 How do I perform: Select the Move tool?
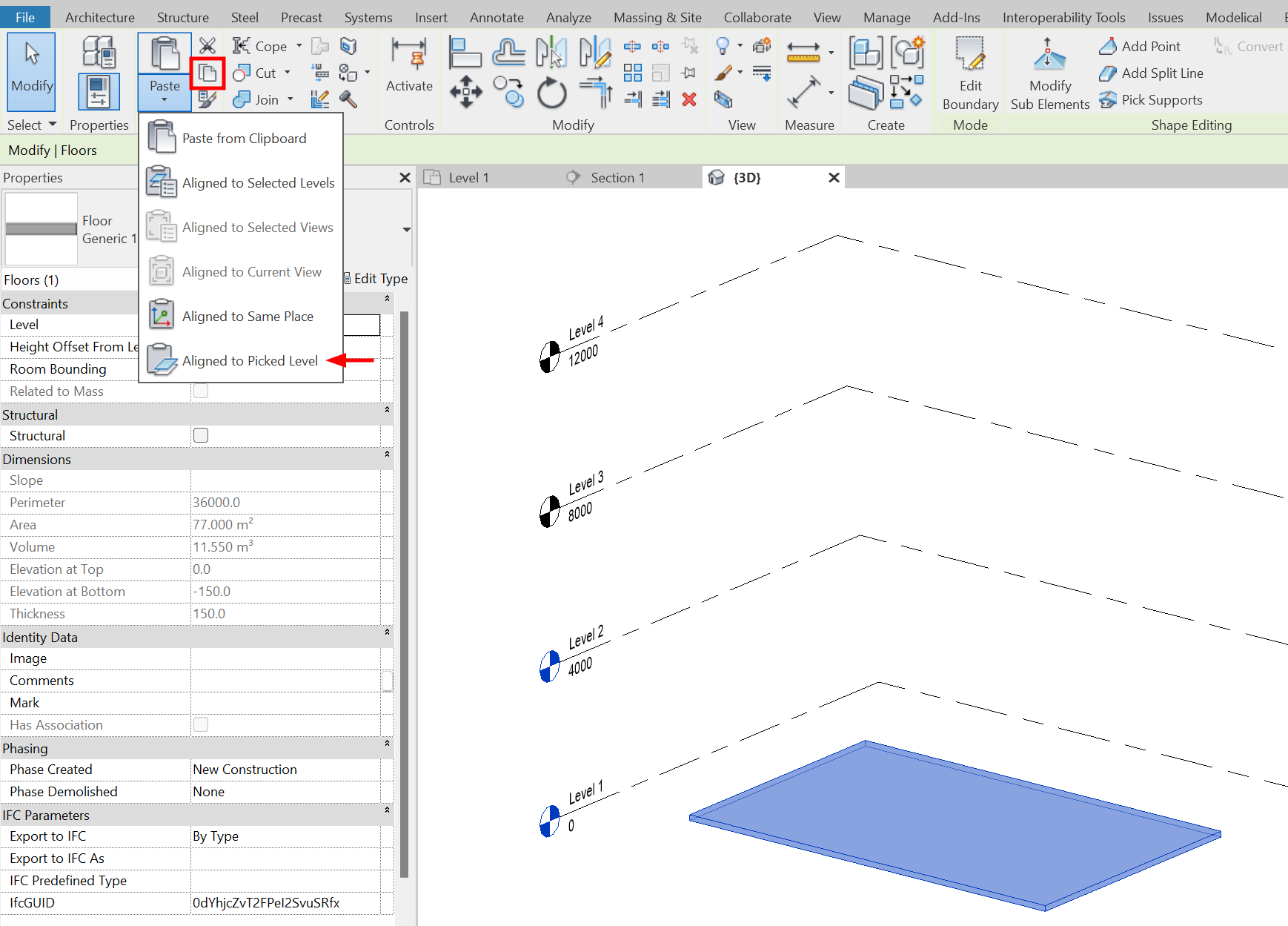pyautogui.click(x=465, y=93)
